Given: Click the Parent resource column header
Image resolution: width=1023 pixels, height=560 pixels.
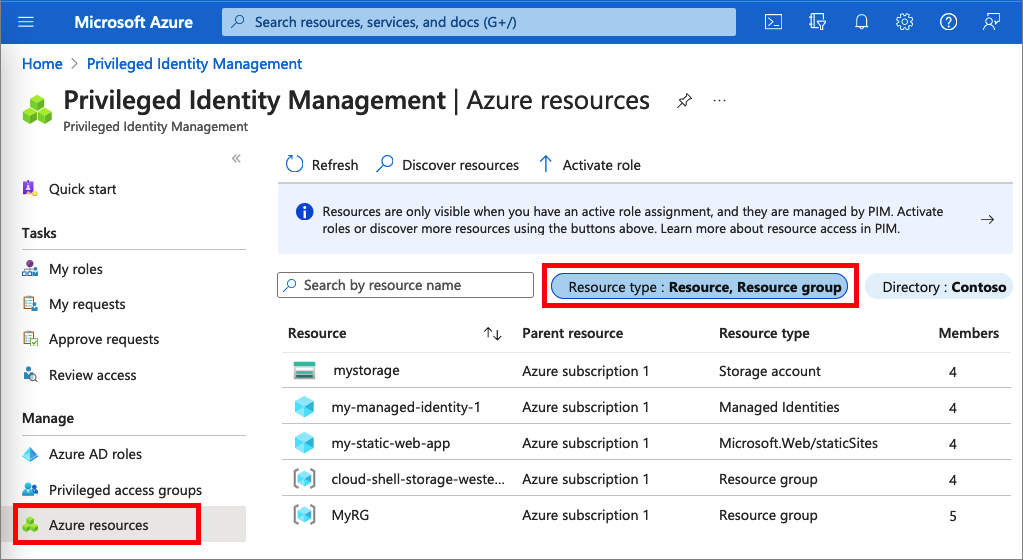Looking at the screenshot, I should point(572,334).
